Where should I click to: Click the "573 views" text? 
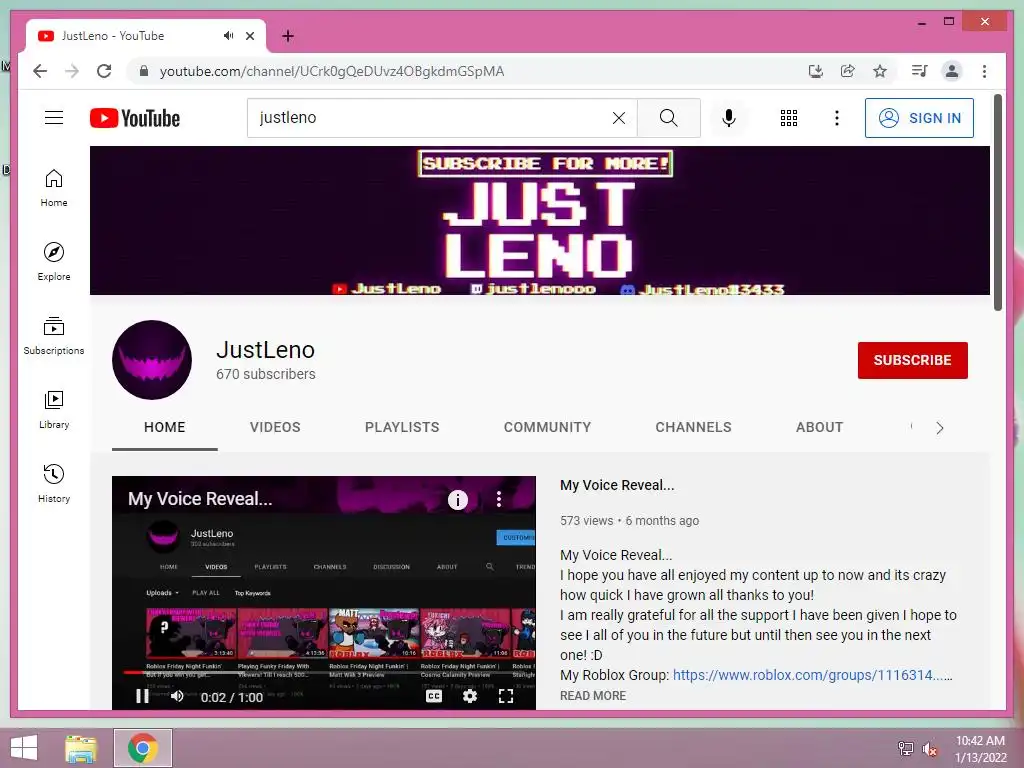(x=586, y=520)
